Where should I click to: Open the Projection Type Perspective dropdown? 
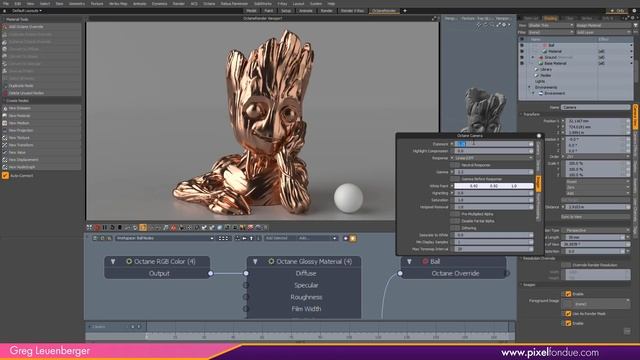click(596, 230)
